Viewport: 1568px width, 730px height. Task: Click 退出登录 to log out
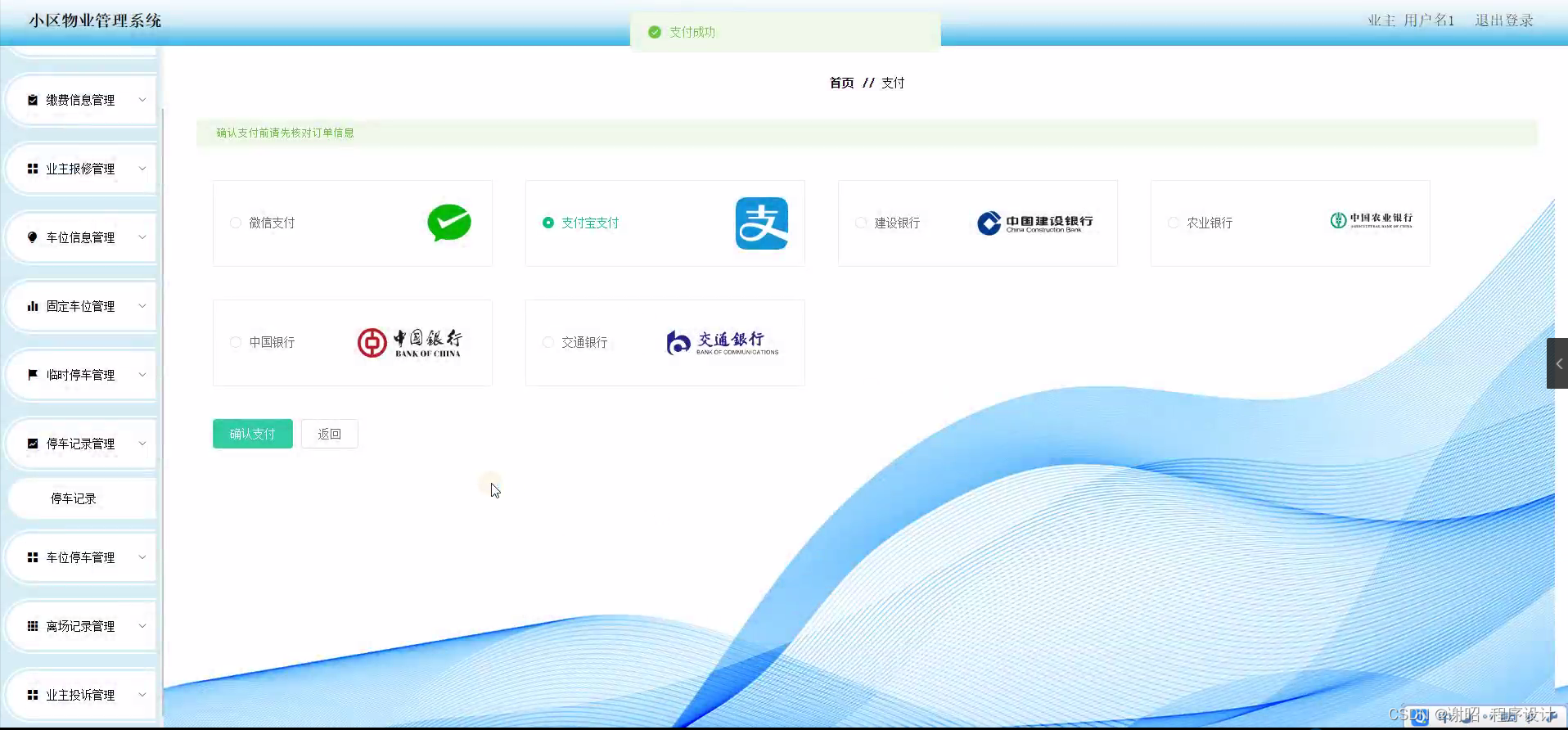tap(1504, 20)
